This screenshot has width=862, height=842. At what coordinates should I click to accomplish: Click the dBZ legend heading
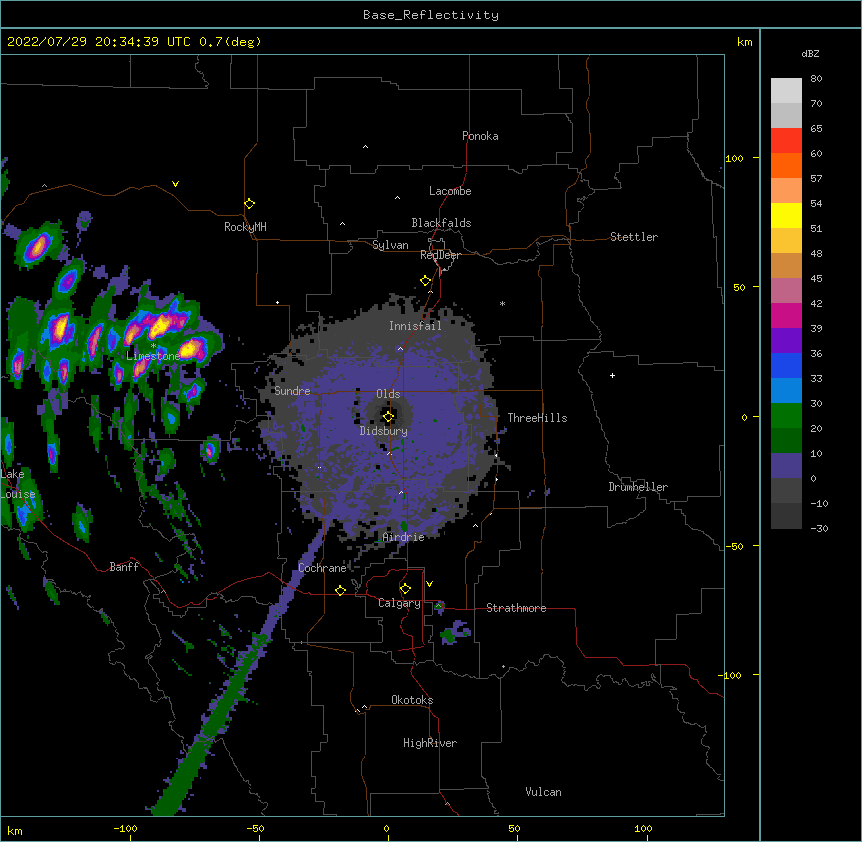[x=810, y=54]
